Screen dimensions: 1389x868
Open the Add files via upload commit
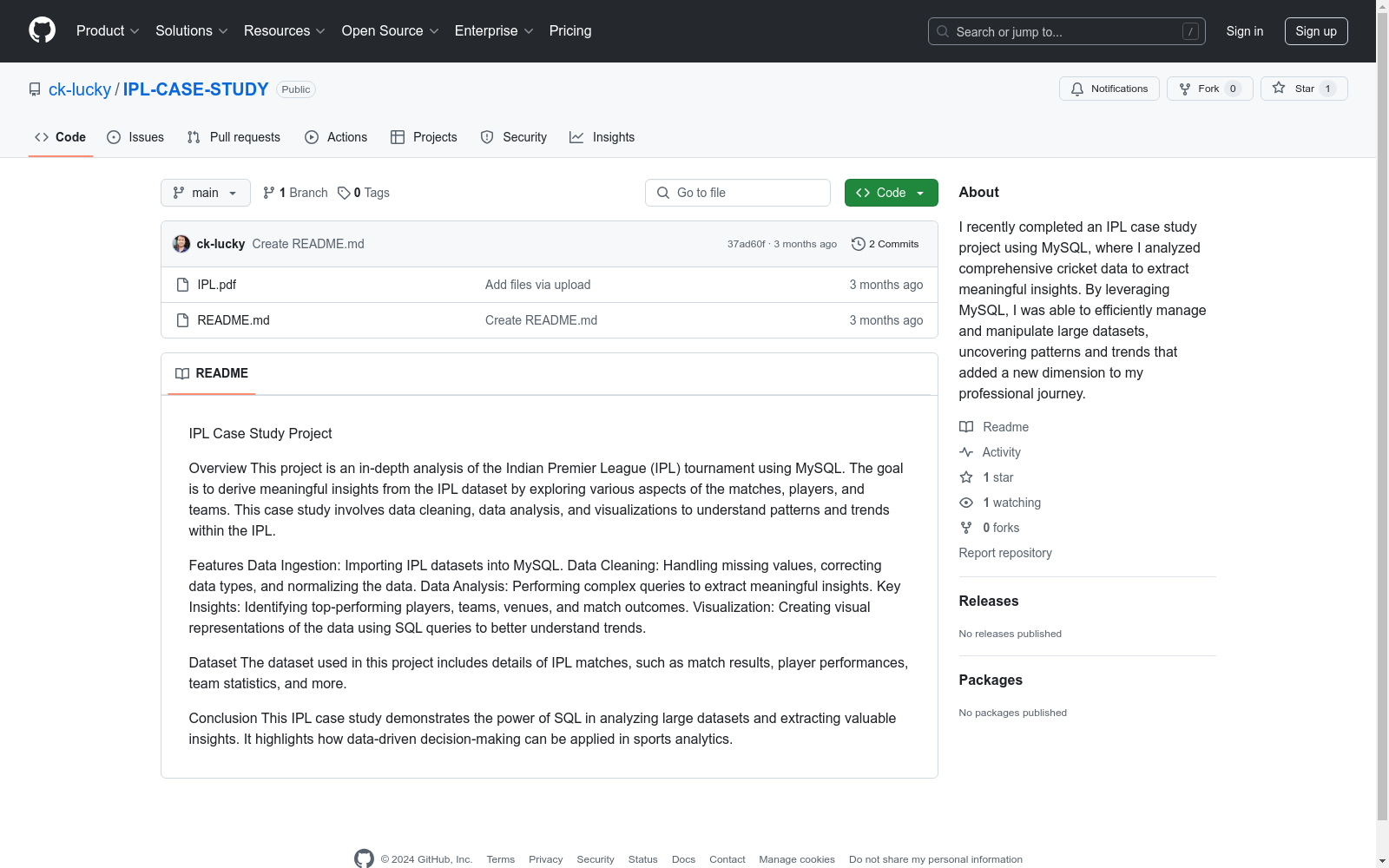[x=538, y=285]
